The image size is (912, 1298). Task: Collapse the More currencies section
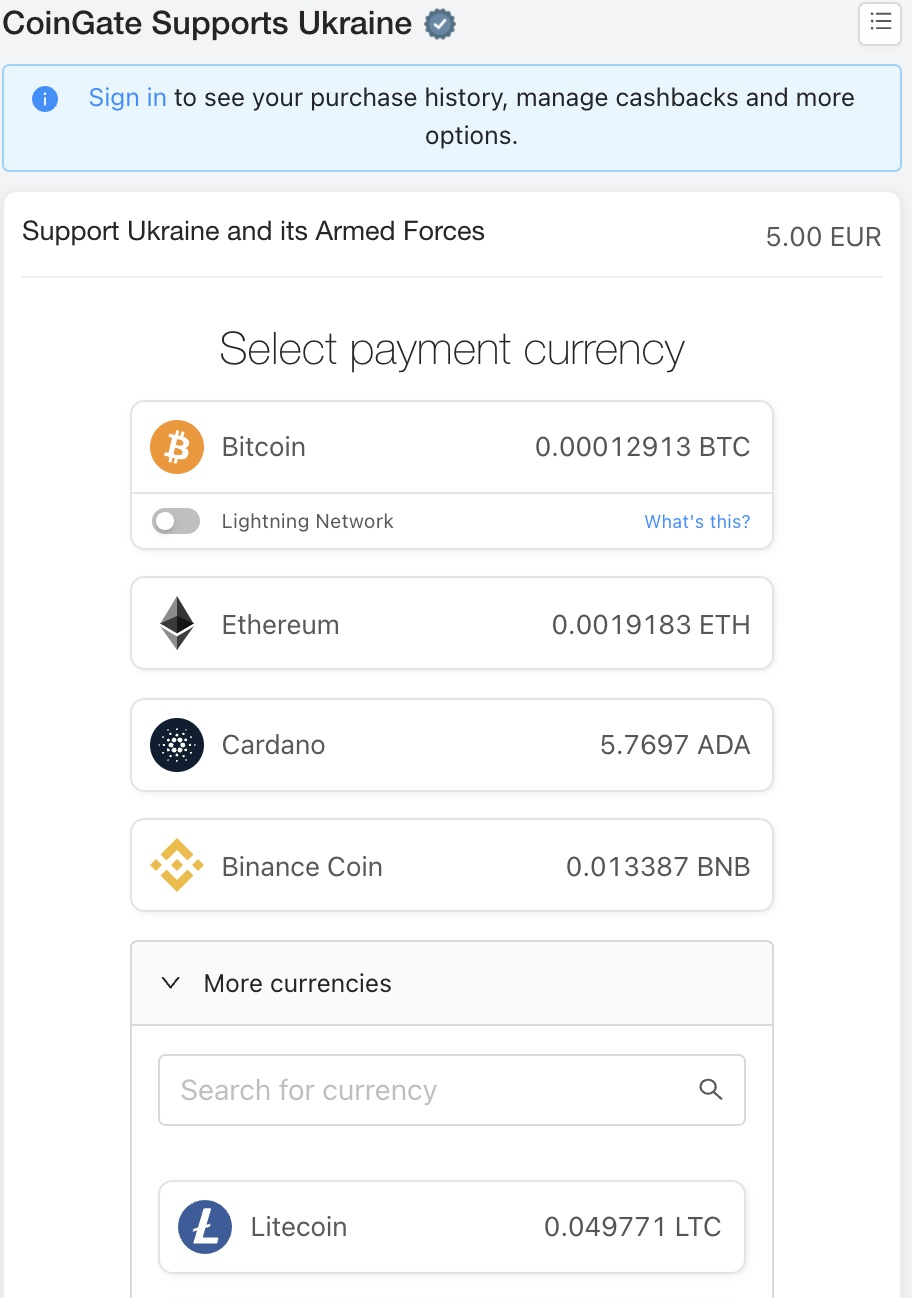click(x=298, y=983)
